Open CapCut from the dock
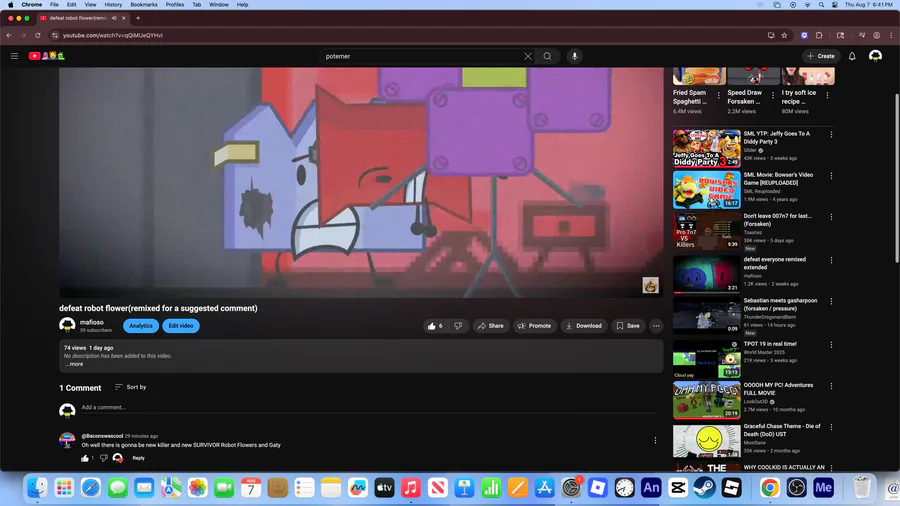900x506 pixels. click(x=678, y=488)
